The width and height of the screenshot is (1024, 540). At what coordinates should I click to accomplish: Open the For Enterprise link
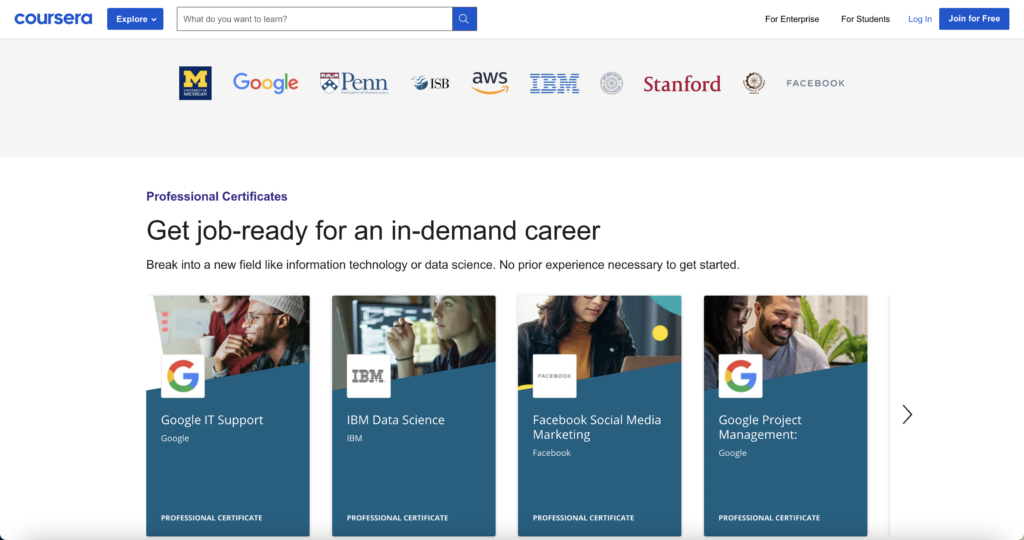click(x=792, y=19)
